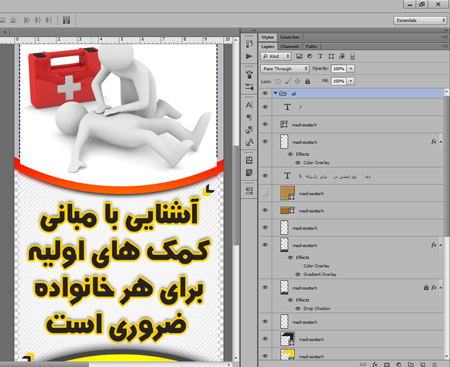Add a layer style via bottom fx icon
The height and width of the screenshot is (367, 450).
click(375, 364)
